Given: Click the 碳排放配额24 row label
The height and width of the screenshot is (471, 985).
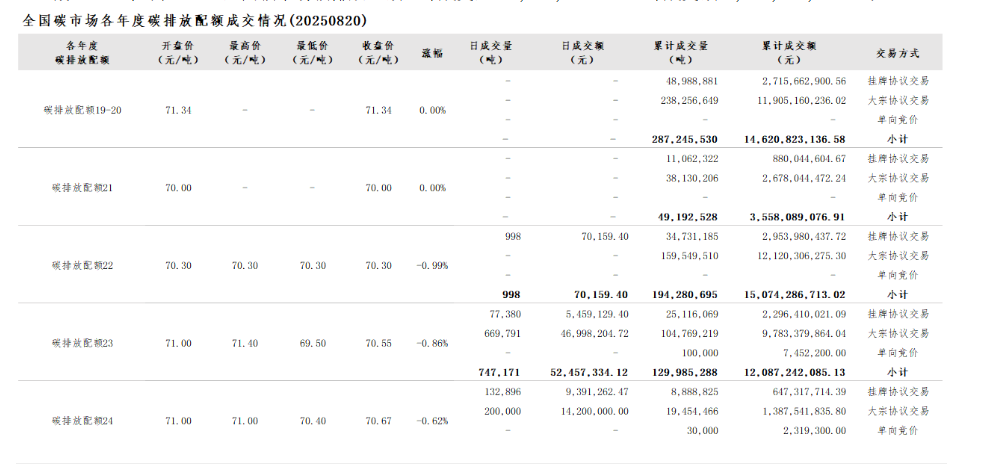Looking at the screenshot, I should pos(82,421).
